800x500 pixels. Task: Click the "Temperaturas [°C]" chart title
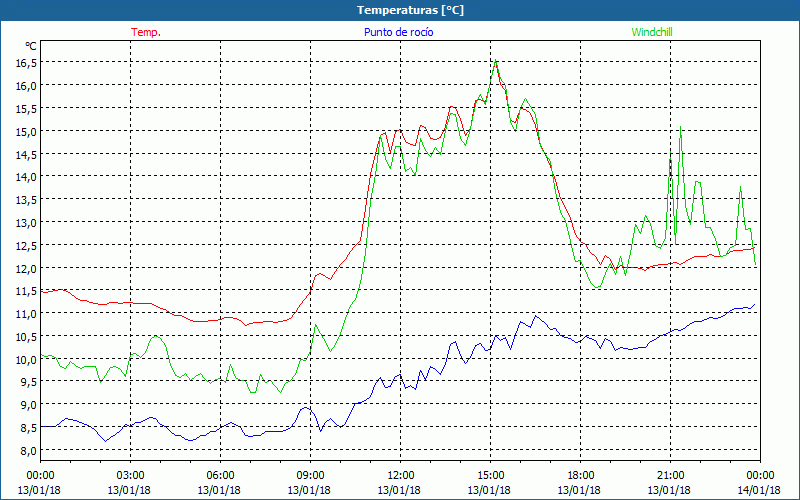click(410, 10)
